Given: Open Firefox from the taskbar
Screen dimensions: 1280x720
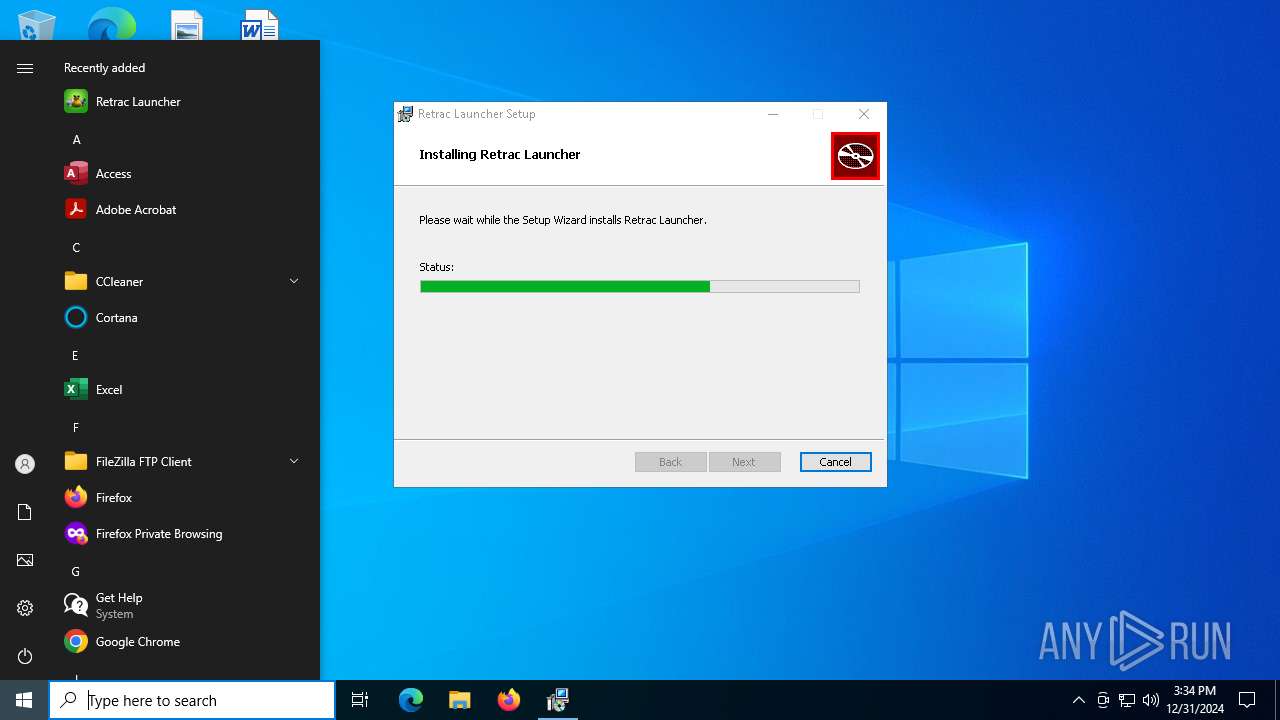Looking at the screenshot, I should coord(509,700).
